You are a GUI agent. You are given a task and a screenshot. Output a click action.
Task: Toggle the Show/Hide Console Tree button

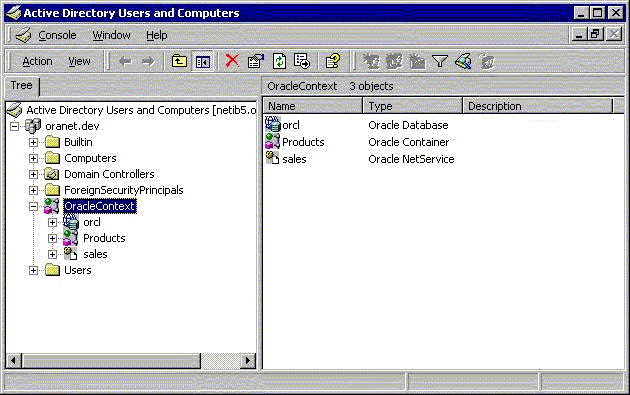(x=202, y=61)
